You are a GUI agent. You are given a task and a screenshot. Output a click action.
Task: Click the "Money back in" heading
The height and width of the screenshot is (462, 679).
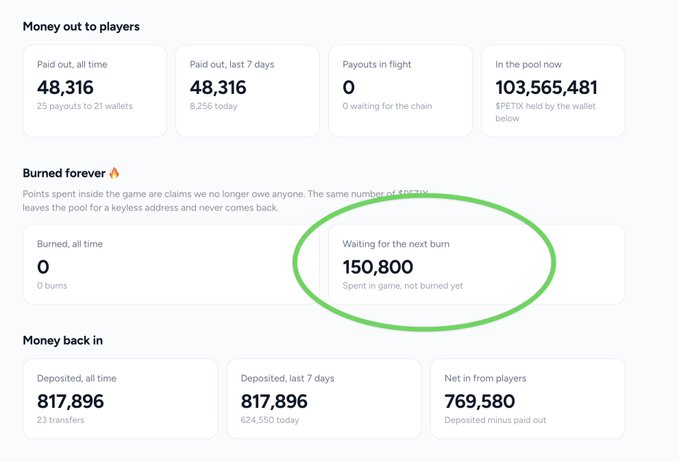tap(63, 340)
